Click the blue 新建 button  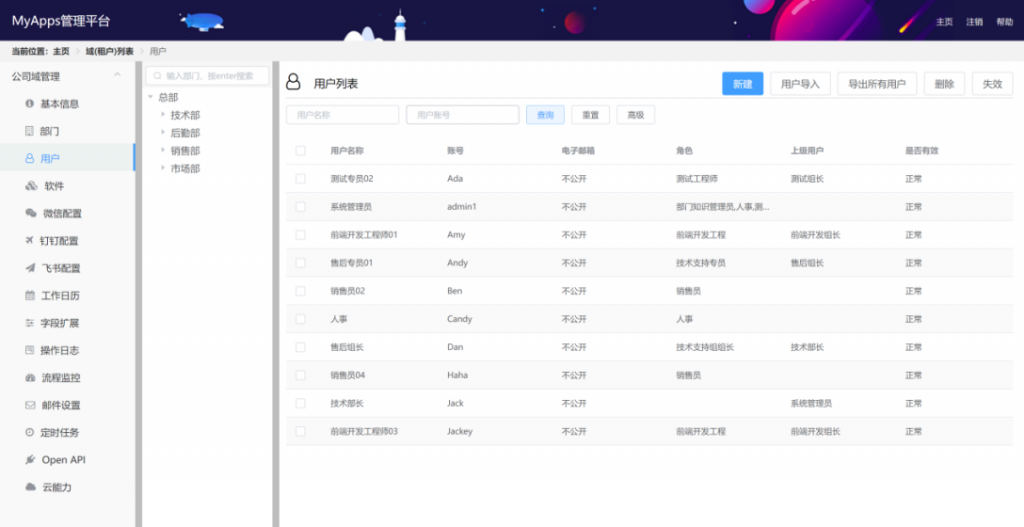point(742,84)
